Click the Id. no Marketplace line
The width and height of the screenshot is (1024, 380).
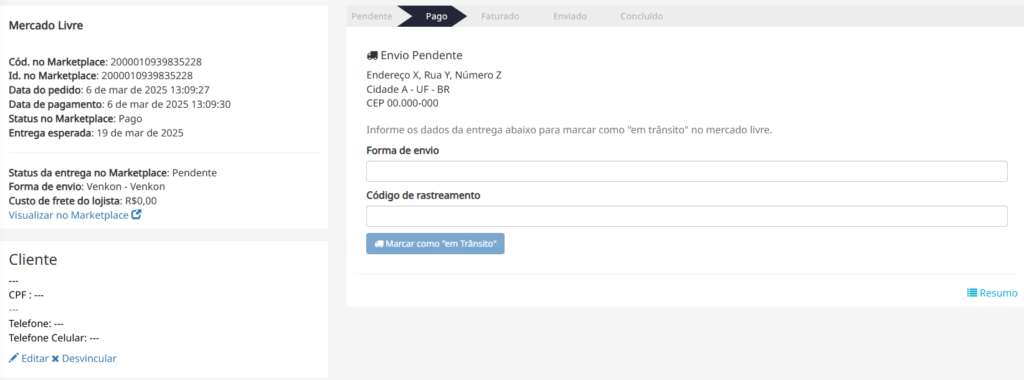pyautogui.click(x=101, y=75)
